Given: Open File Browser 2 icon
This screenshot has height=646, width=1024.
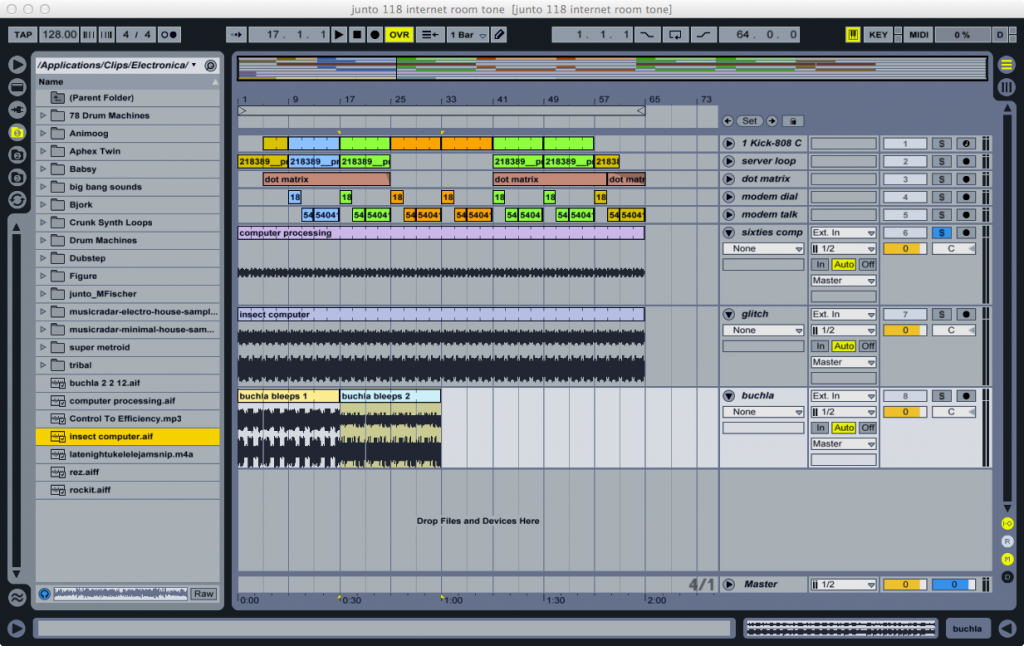Looking at the screenshot, I should click(x=17, y=155).
